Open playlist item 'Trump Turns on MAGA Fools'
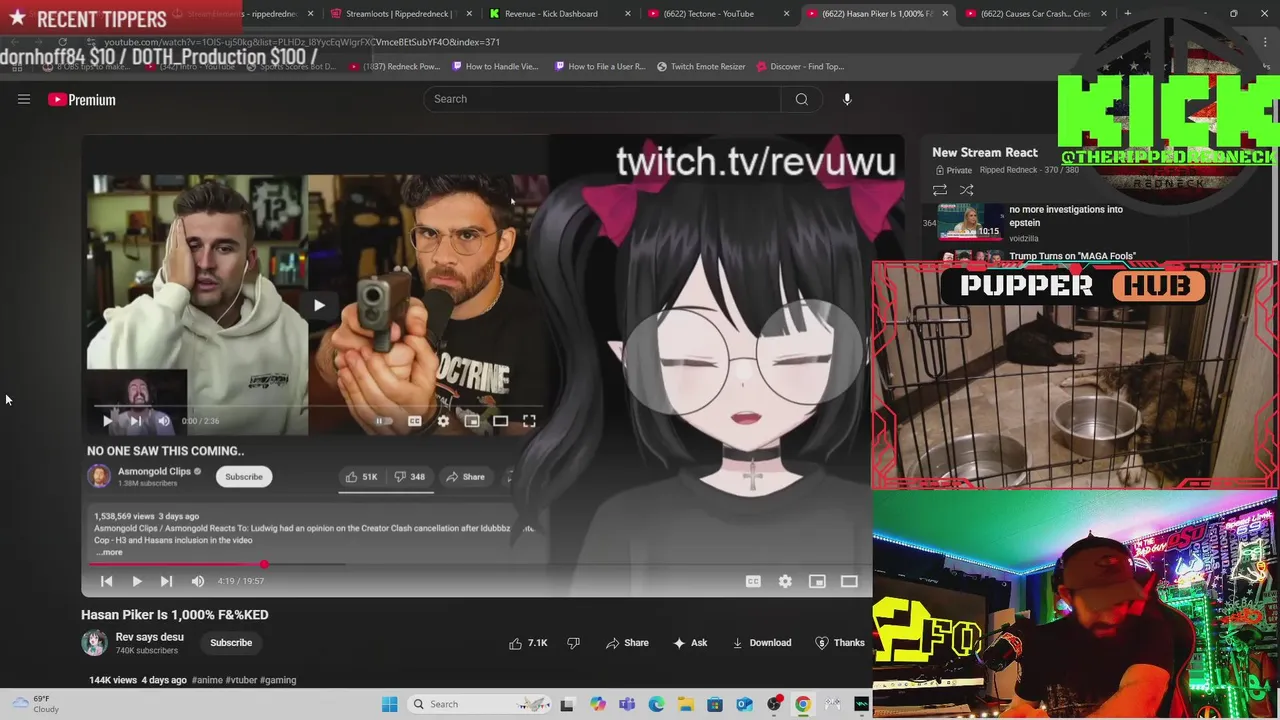The height and width of the screenshot is (720, 1280). (1072, 256)
